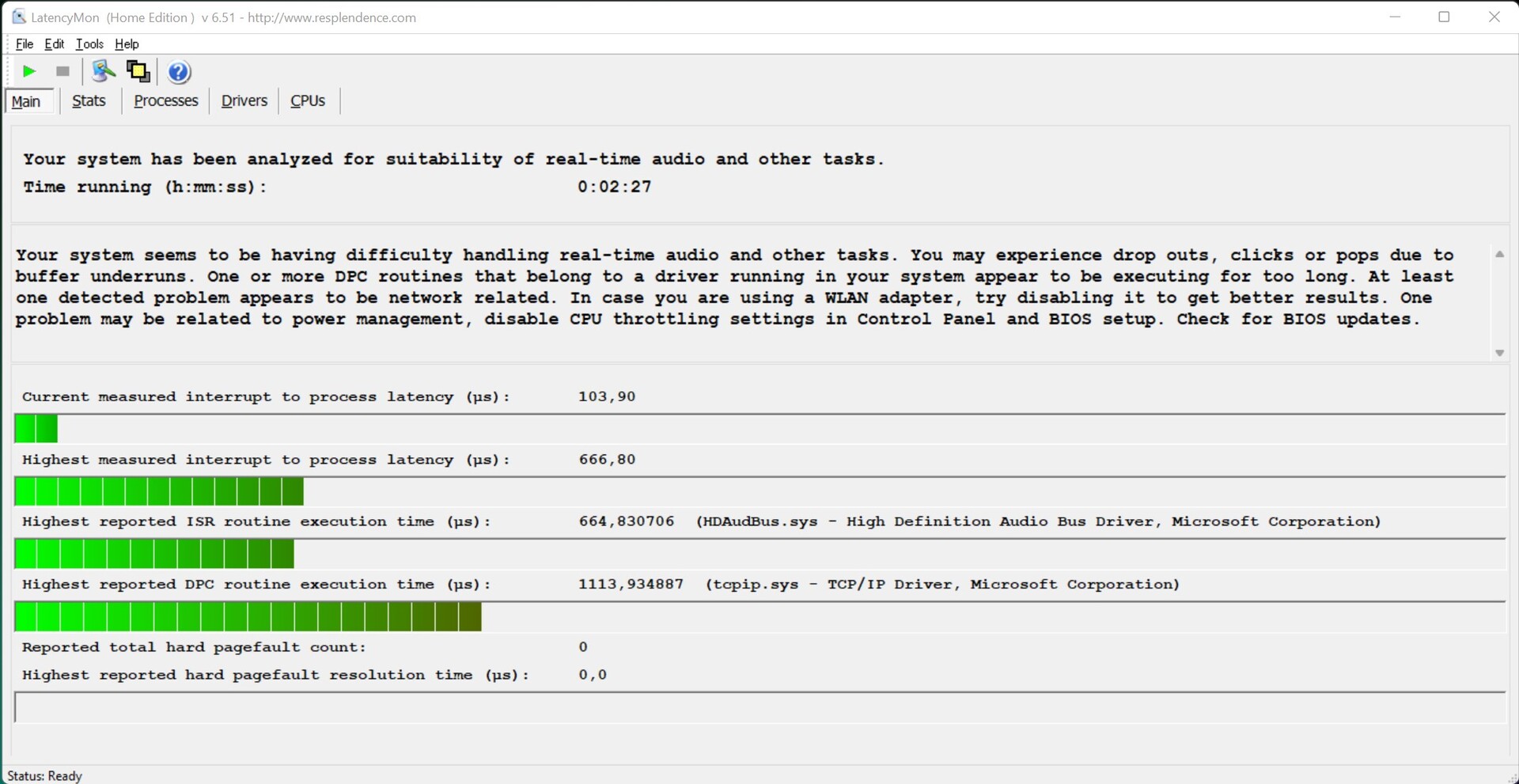Click the DPC routine execution time bar
This screenshot has width=1519, height=784.
click(x=759, y=616)
